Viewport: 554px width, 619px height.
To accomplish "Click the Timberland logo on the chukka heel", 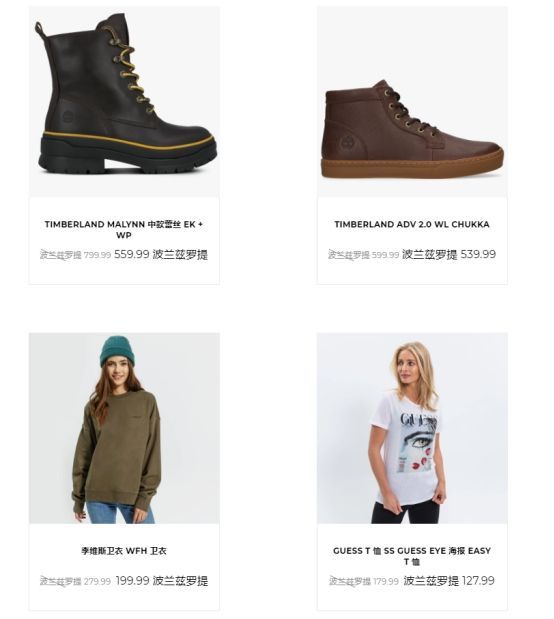I will (x=347, y=143).
